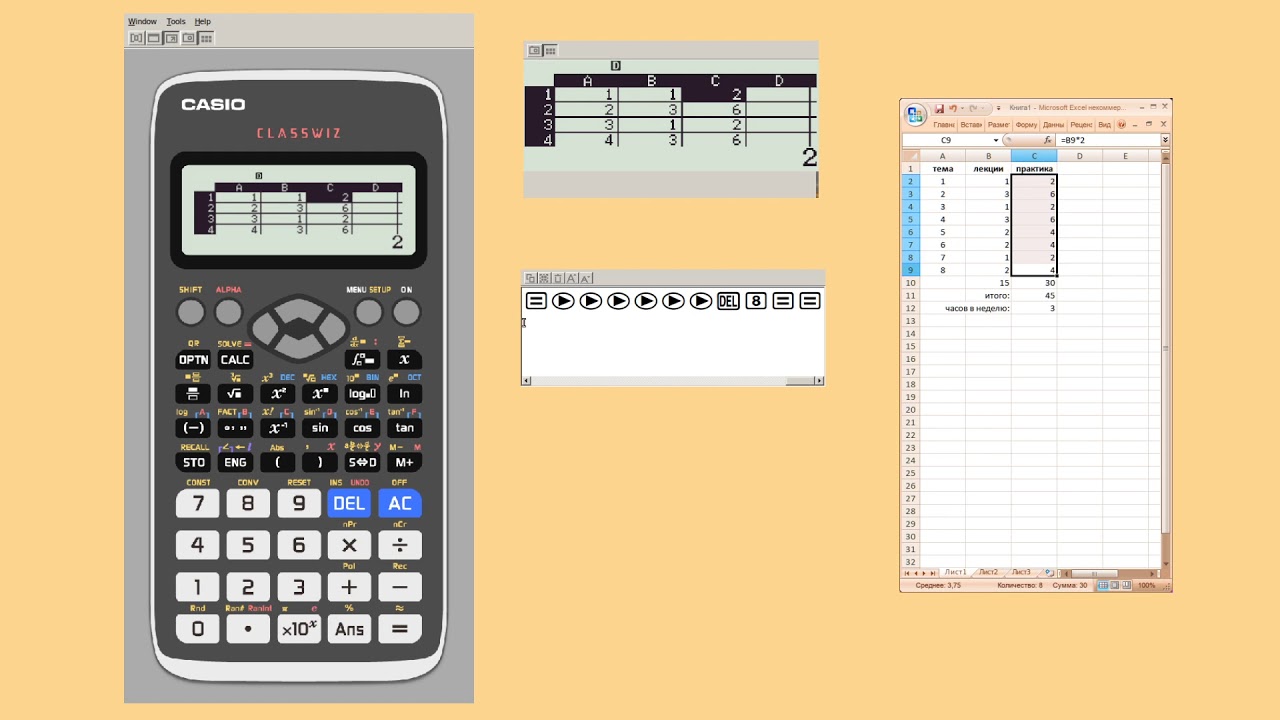Open the Excel Name Box dropdown
The image size is (1280, 720).
click(x=996, y=141)
